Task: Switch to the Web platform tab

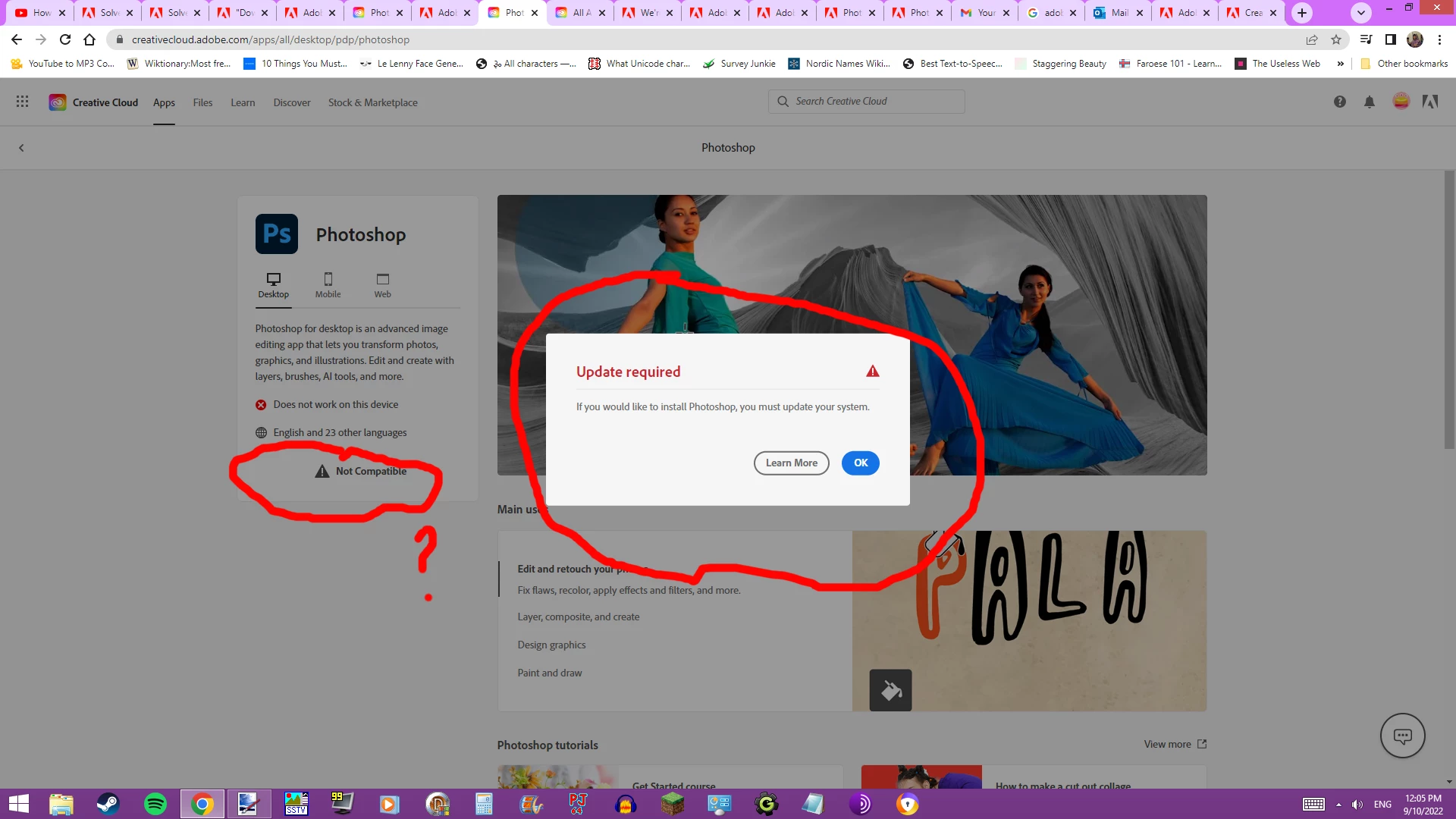Action: point(382,285)
